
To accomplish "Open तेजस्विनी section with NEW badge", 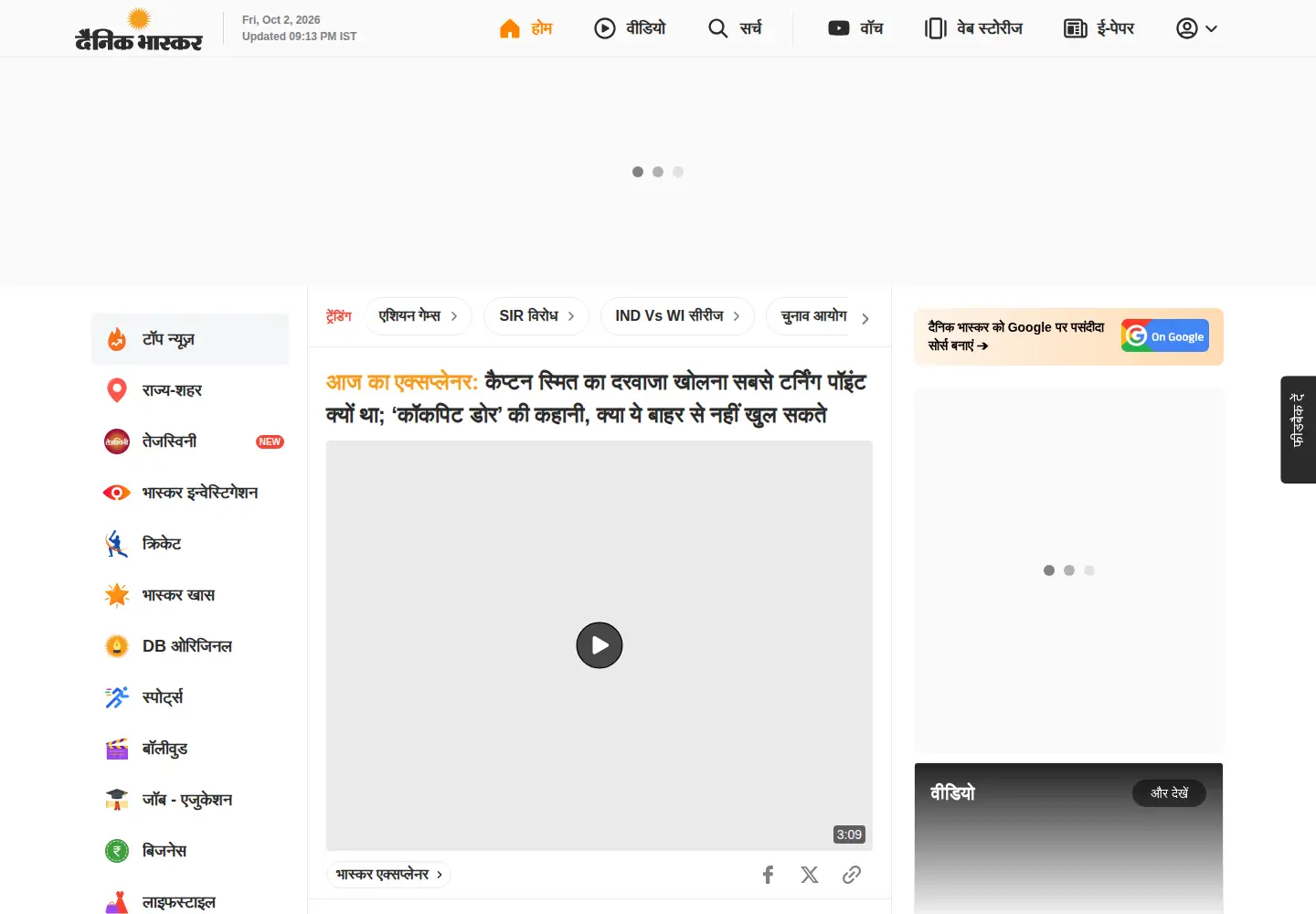I will tap(190, 441).
